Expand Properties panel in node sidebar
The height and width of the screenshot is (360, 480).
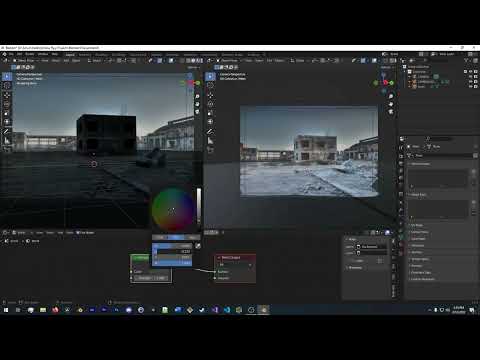(355, 268)
